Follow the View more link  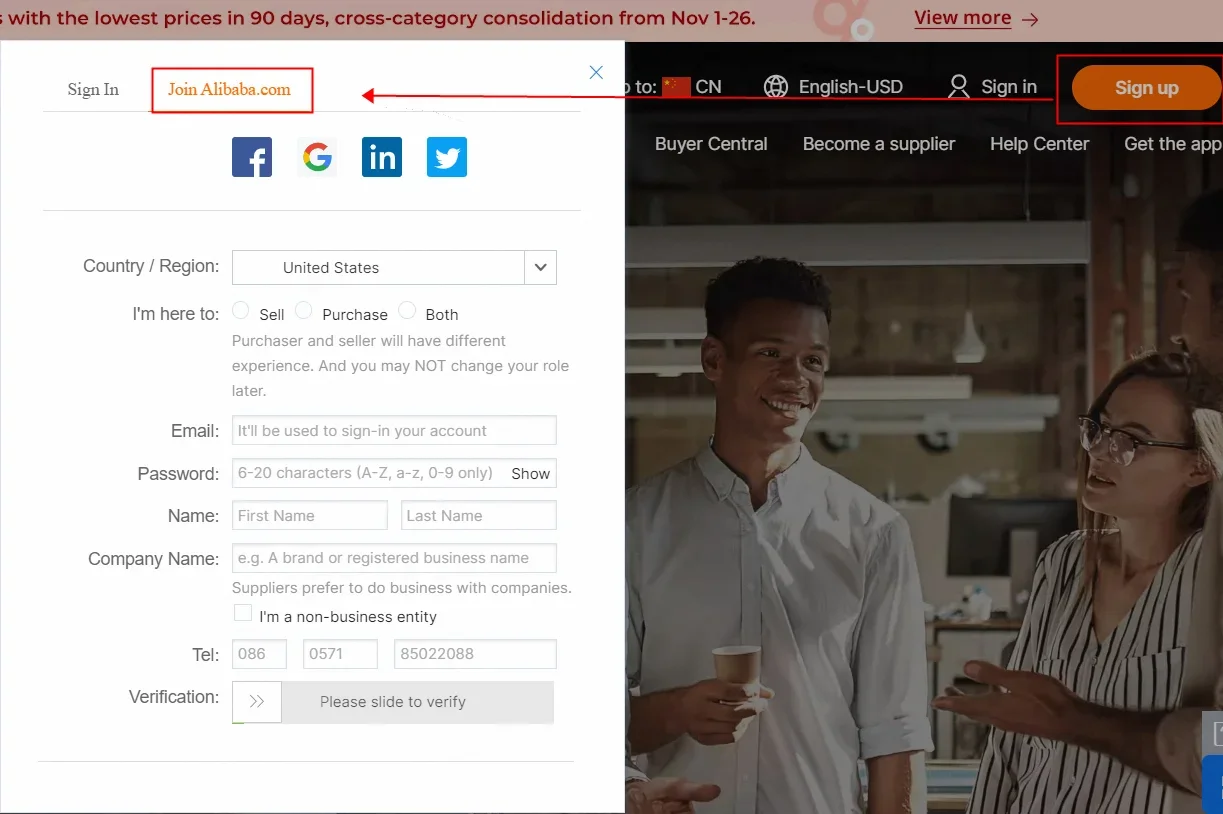pos(963,17)
